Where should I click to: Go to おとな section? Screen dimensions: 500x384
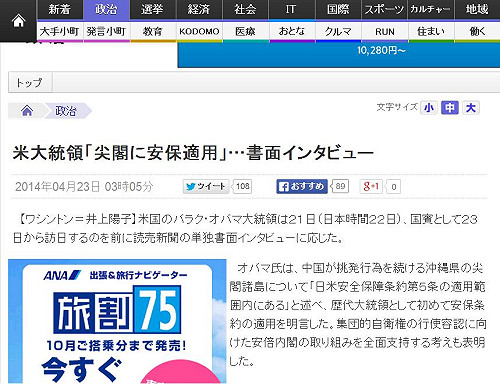[x=292, y=31]
